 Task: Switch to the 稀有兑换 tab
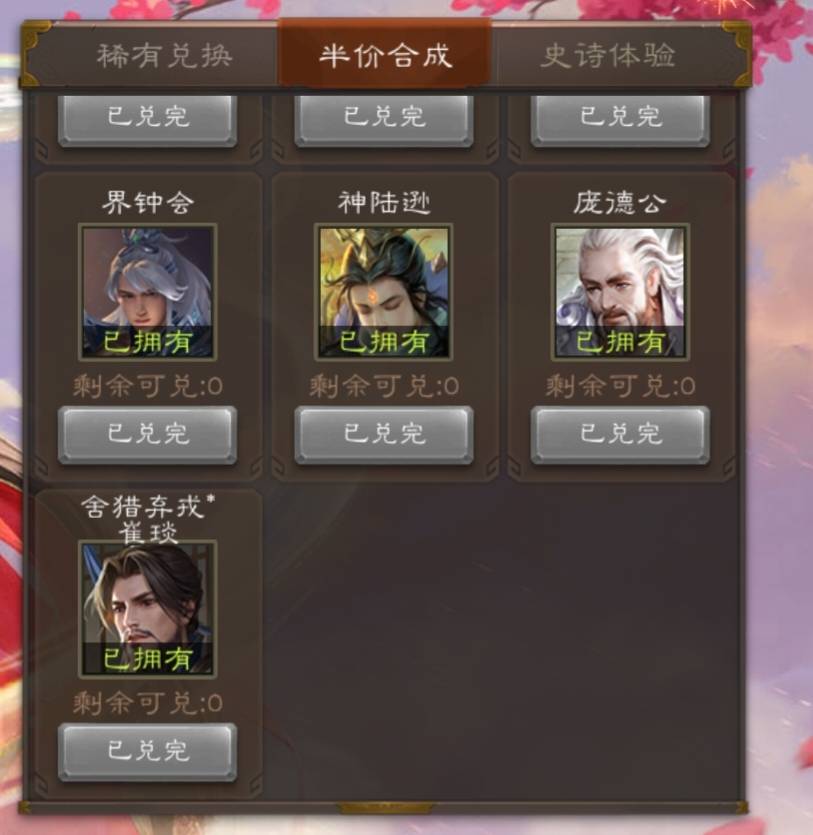tap(164, 55)
